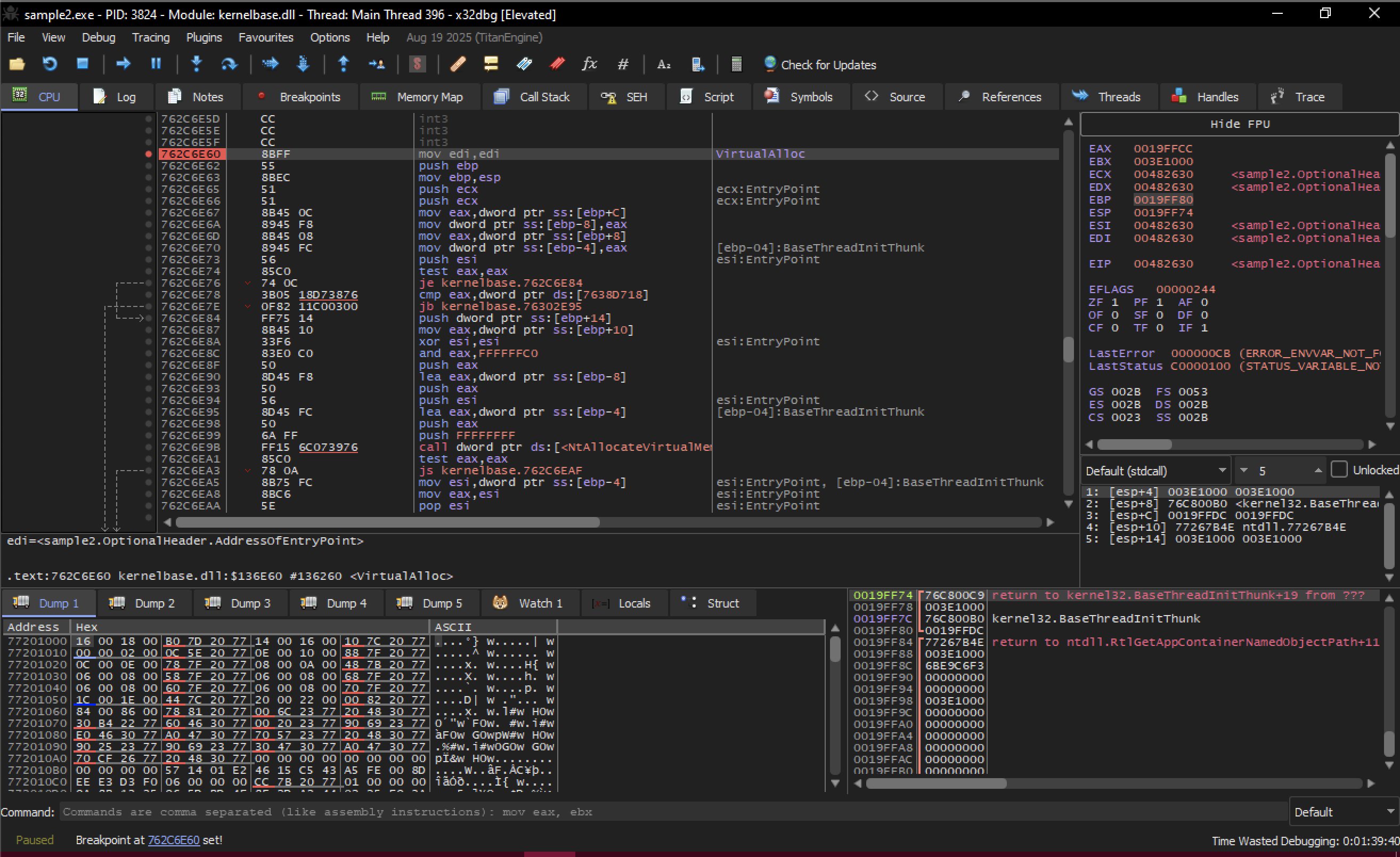Toggle the Unlocked checkbox
This screenshot has height=857, width=1400.
pos(1339,470)
